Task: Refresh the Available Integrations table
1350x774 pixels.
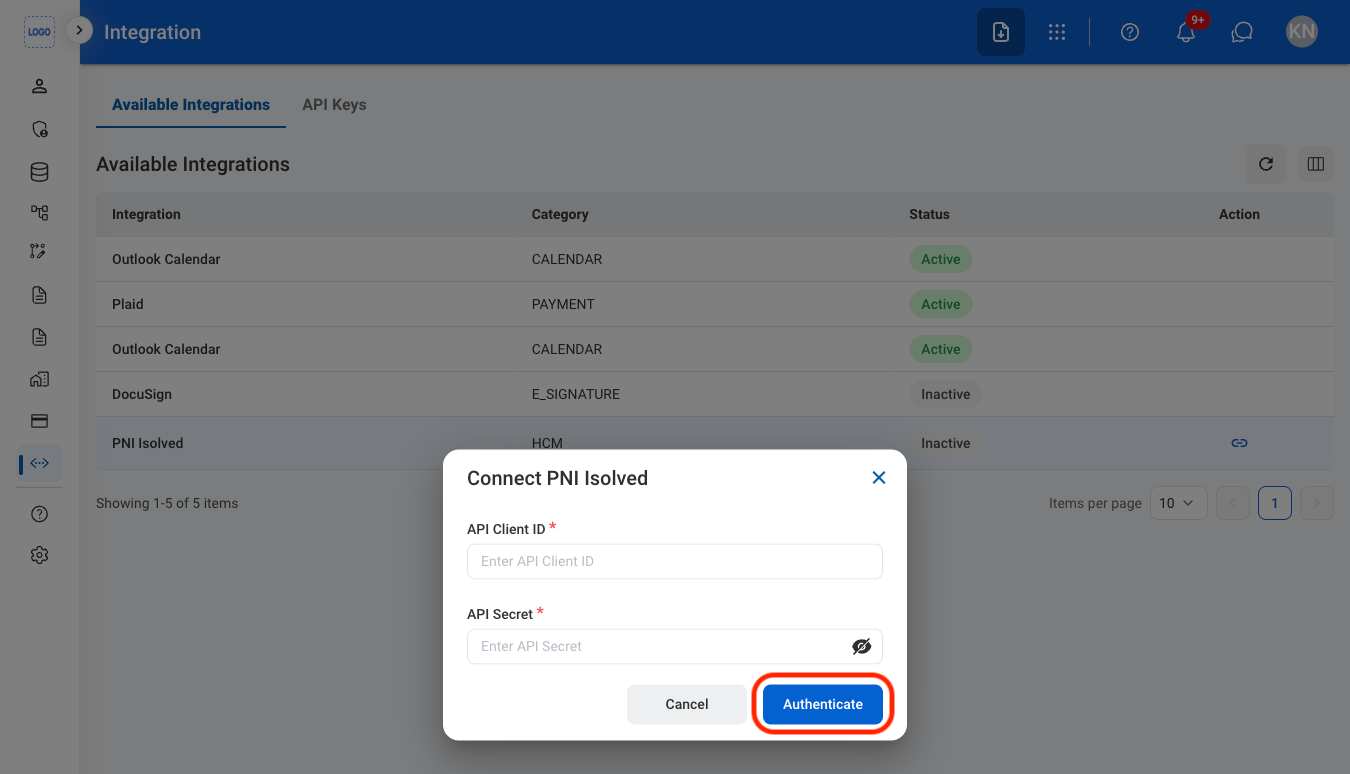Action: pos(1266,164)
